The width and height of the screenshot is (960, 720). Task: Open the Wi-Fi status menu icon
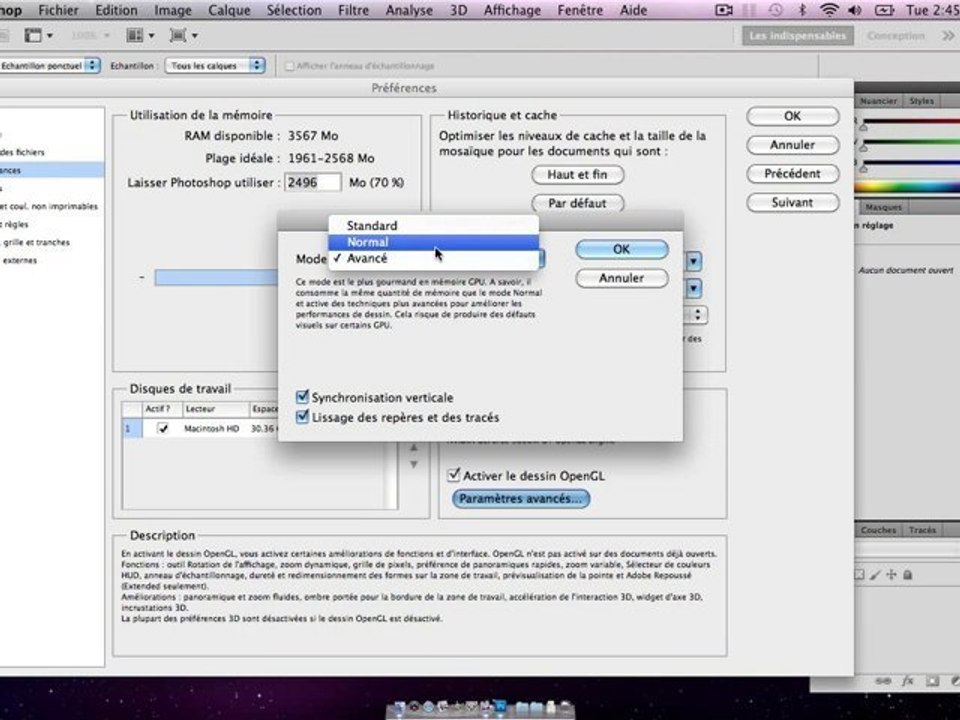[x=829, y=10]
